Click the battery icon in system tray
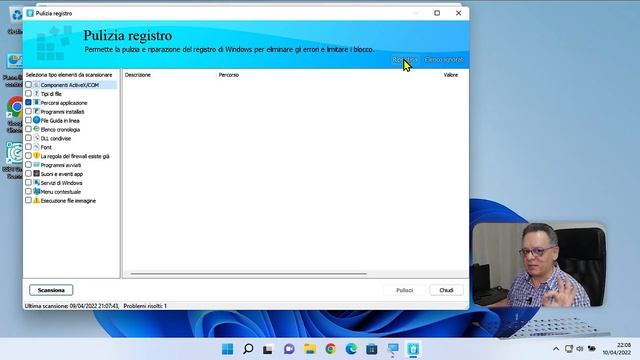This screenshot has height=360, width=640. [x=591, y=349]
